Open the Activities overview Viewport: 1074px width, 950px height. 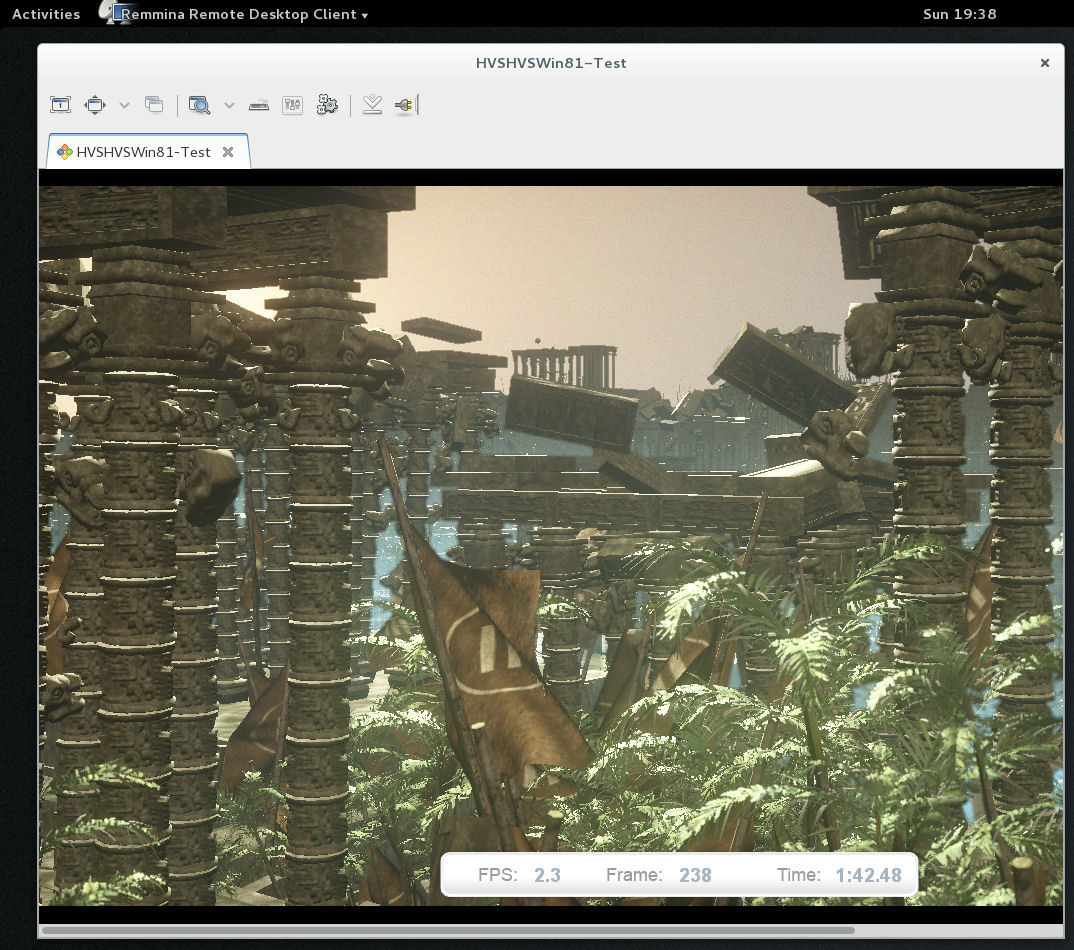click(x=46, y=14)
